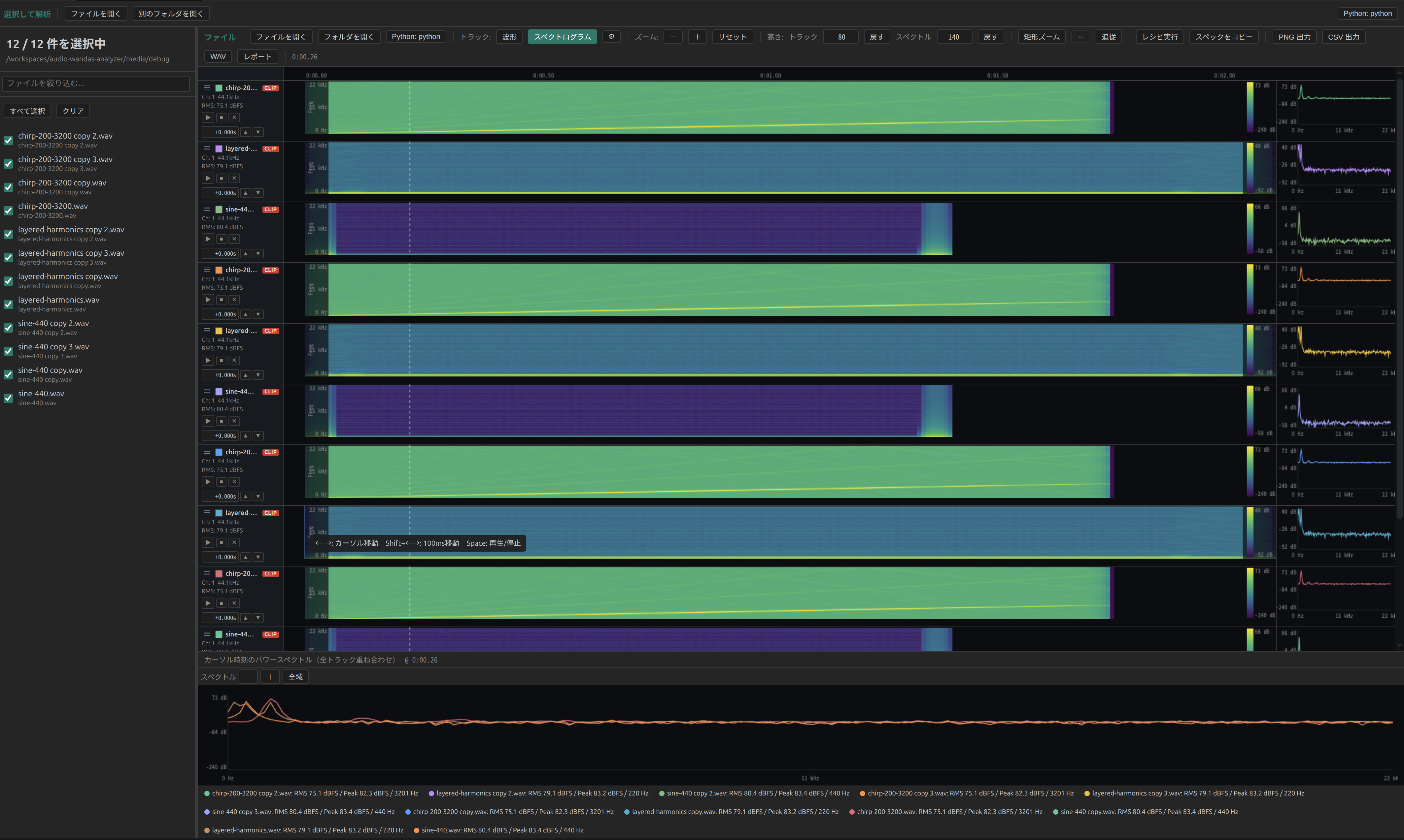The image size is (1404, 840).
Task: Play the top chirp track with green swatch
Action: (208, 118)
